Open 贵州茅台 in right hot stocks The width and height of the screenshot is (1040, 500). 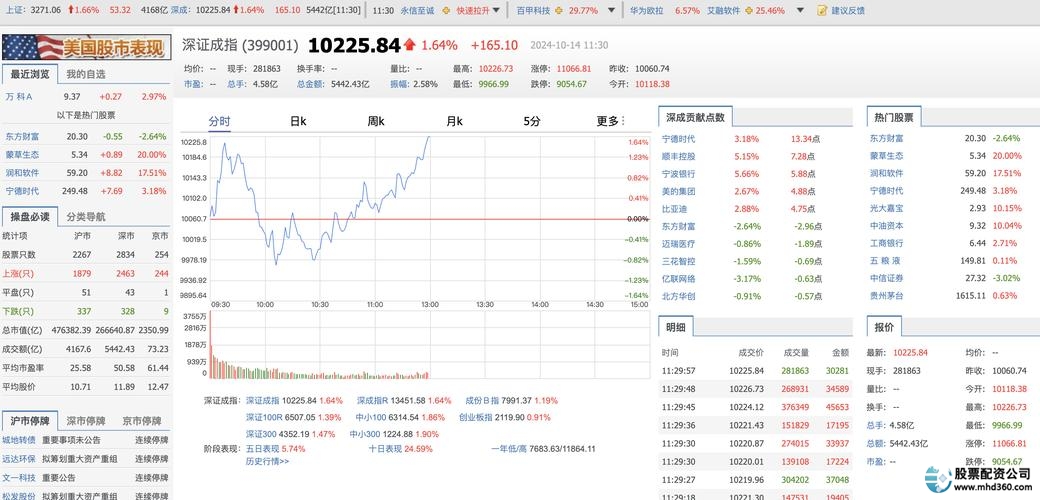pos(887,296)
